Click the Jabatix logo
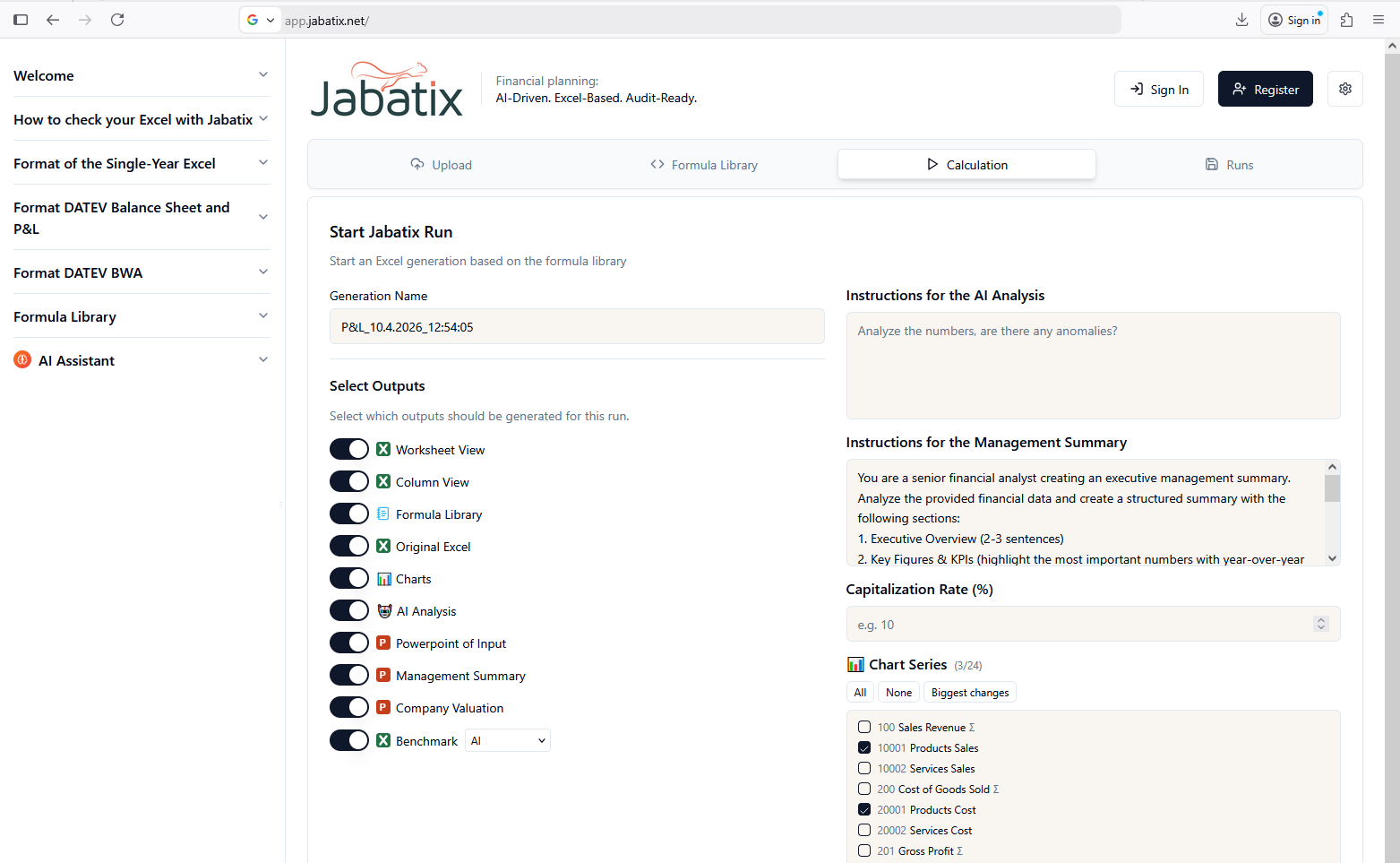This screenshot has height=863, width=1400. [386, 88]
